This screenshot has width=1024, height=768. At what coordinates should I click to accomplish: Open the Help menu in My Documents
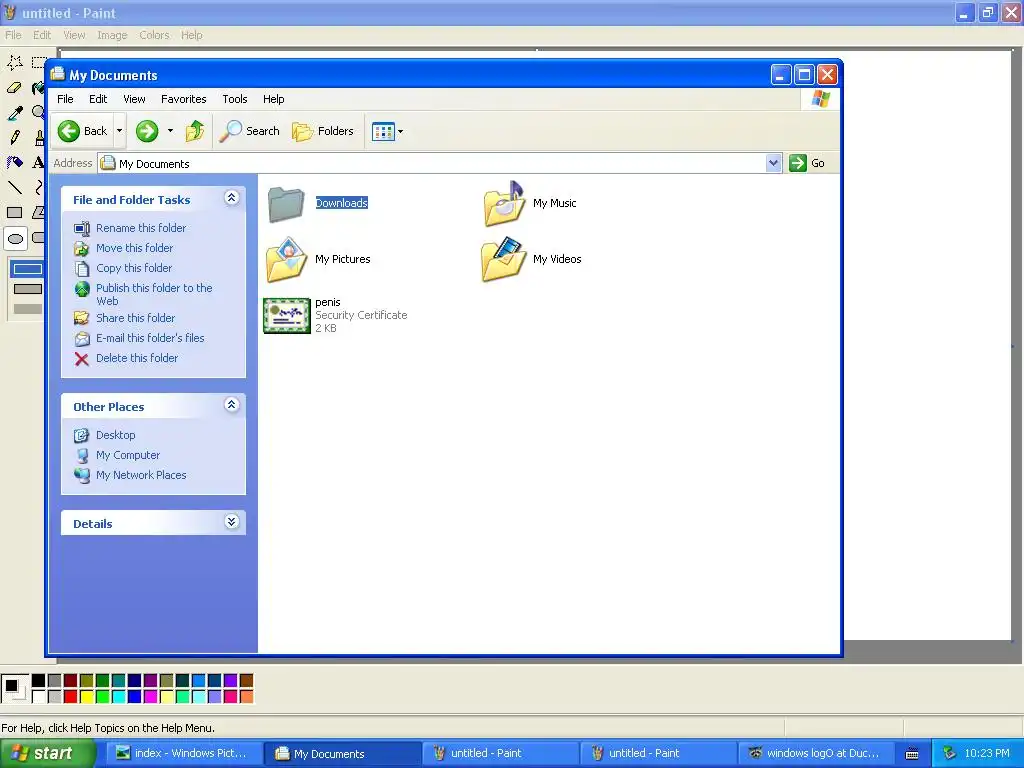(274, 99)
